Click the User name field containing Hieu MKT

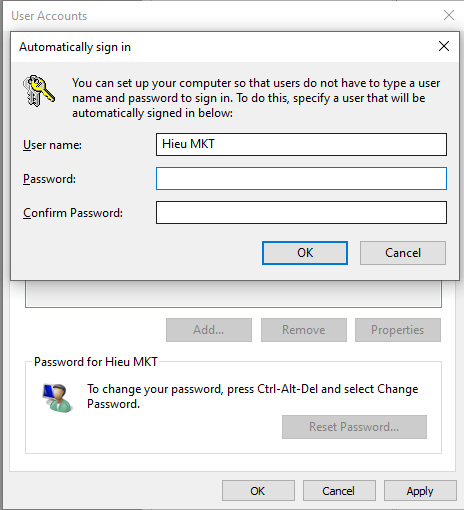[301, 144]
